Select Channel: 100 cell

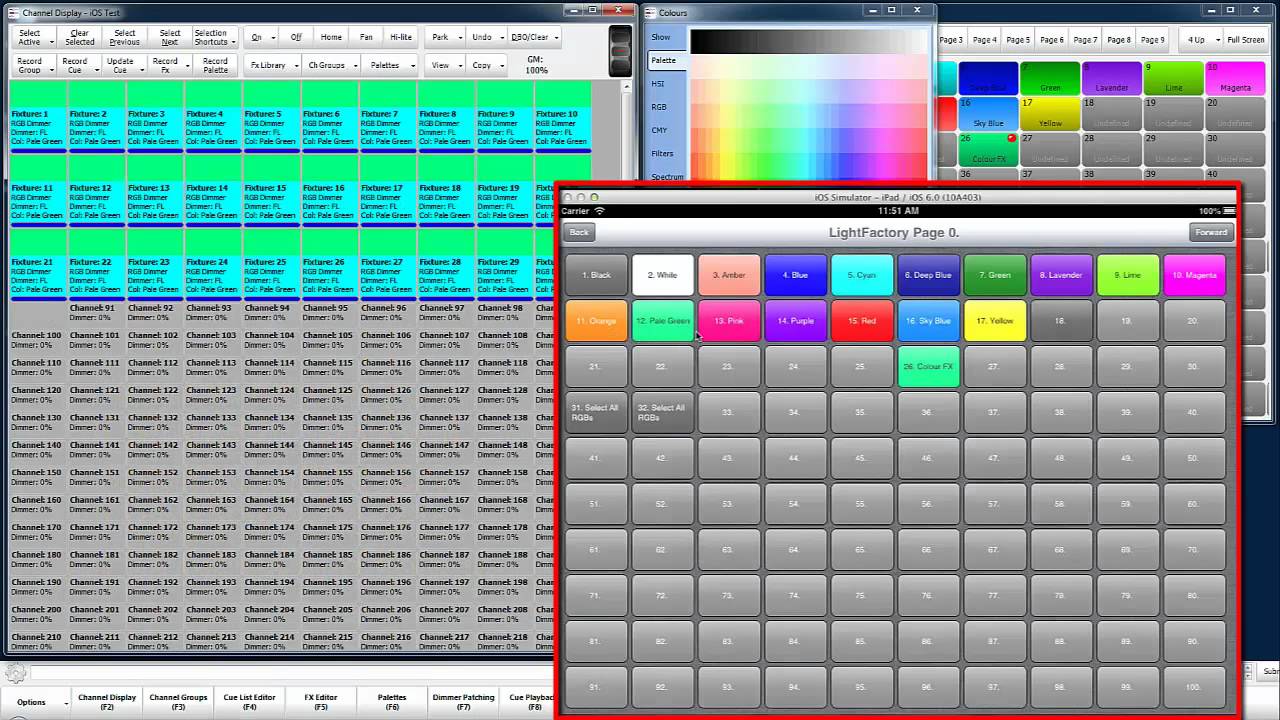point(38,340)
